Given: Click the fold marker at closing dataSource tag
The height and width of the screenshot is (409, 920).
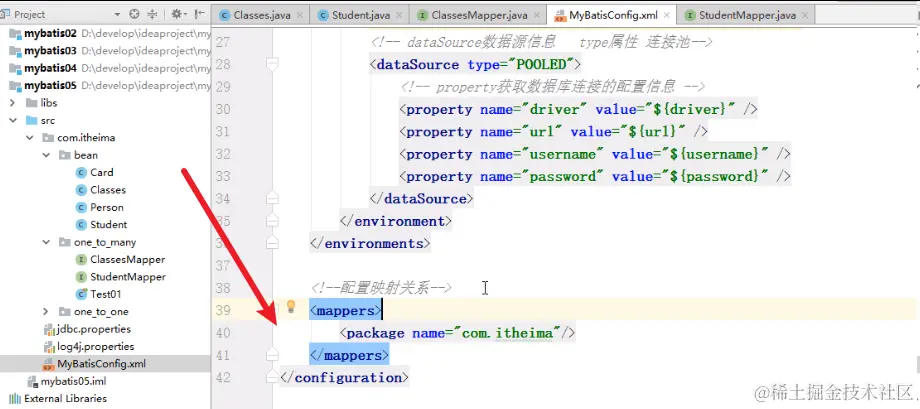Looking at the screenshot, I should [272, 198].
